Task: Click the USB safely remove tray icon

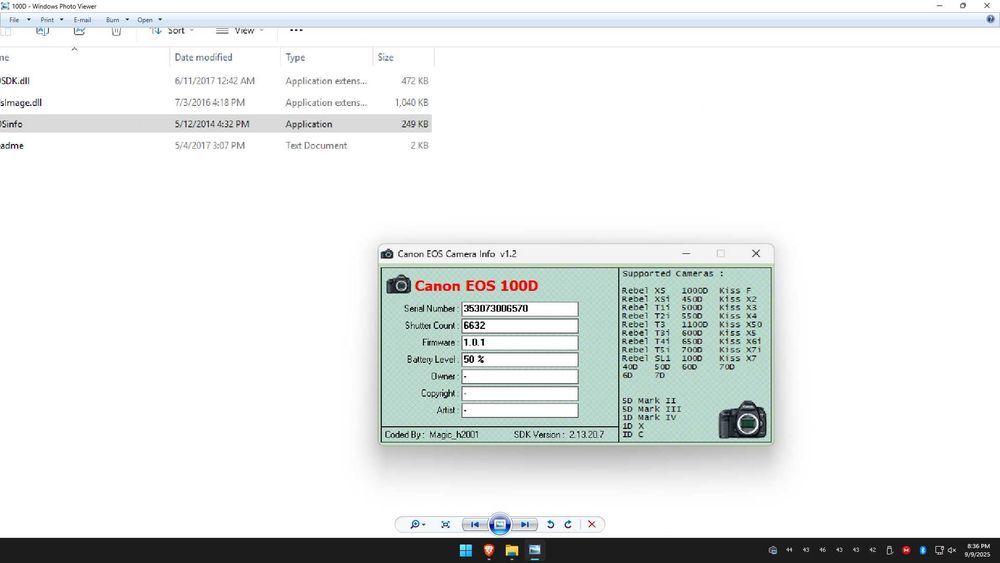Action: tap(889, 550)
